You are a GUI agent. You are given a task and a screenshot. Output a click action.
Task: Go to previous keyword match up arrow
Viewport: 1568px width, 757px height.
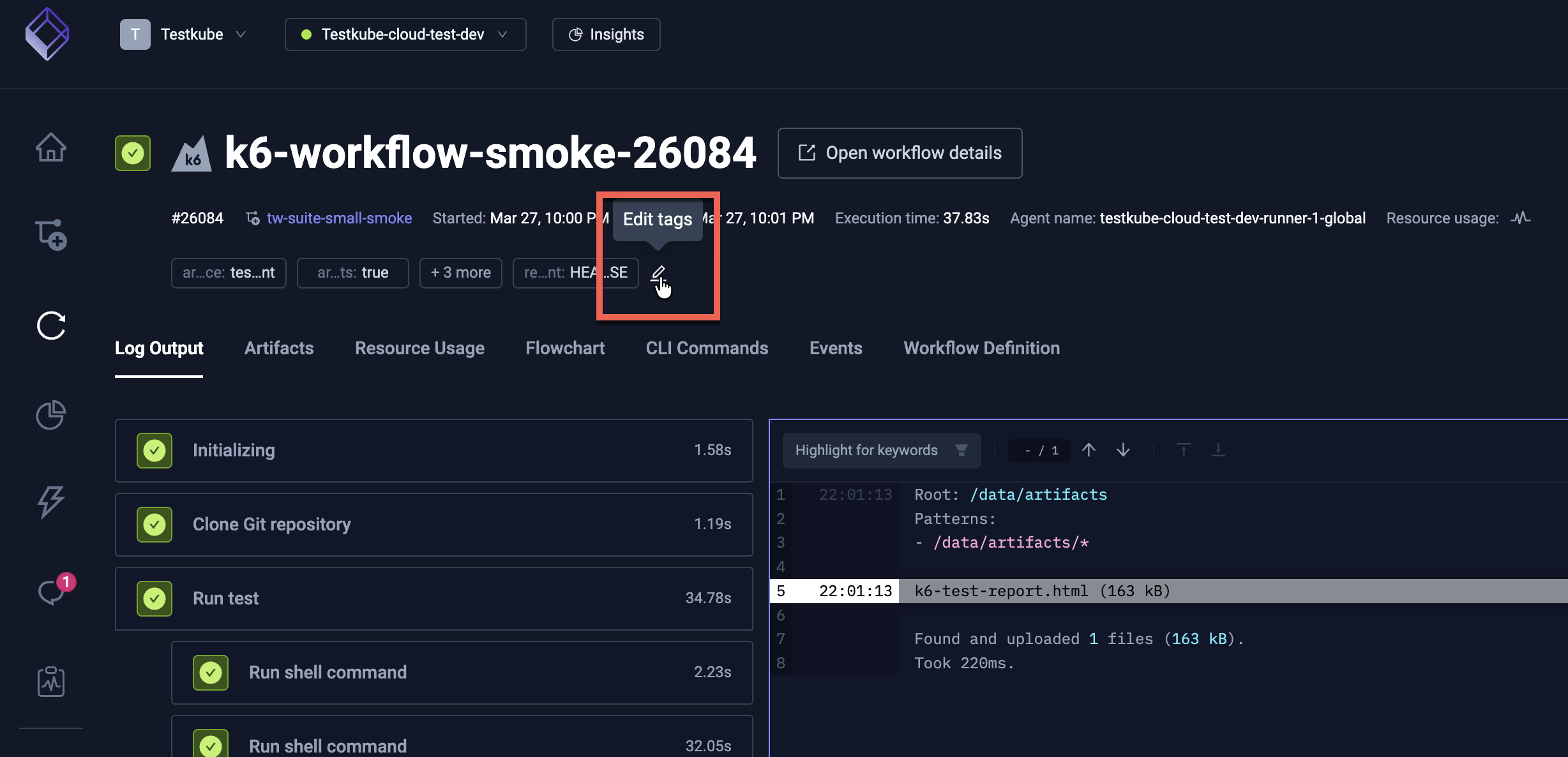[1089, 451]
